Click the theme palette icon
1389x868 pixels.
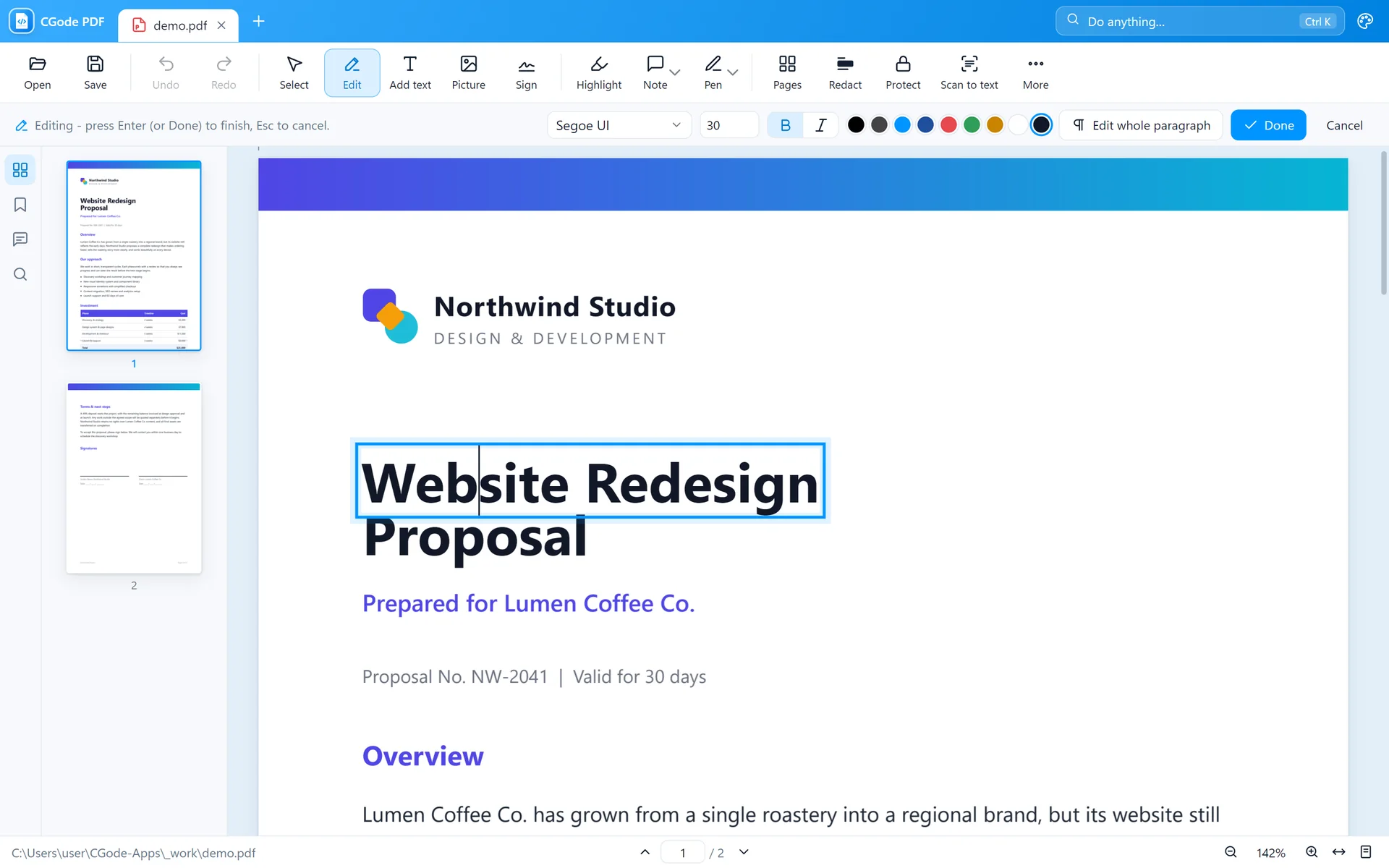[x=1365, y=22]
